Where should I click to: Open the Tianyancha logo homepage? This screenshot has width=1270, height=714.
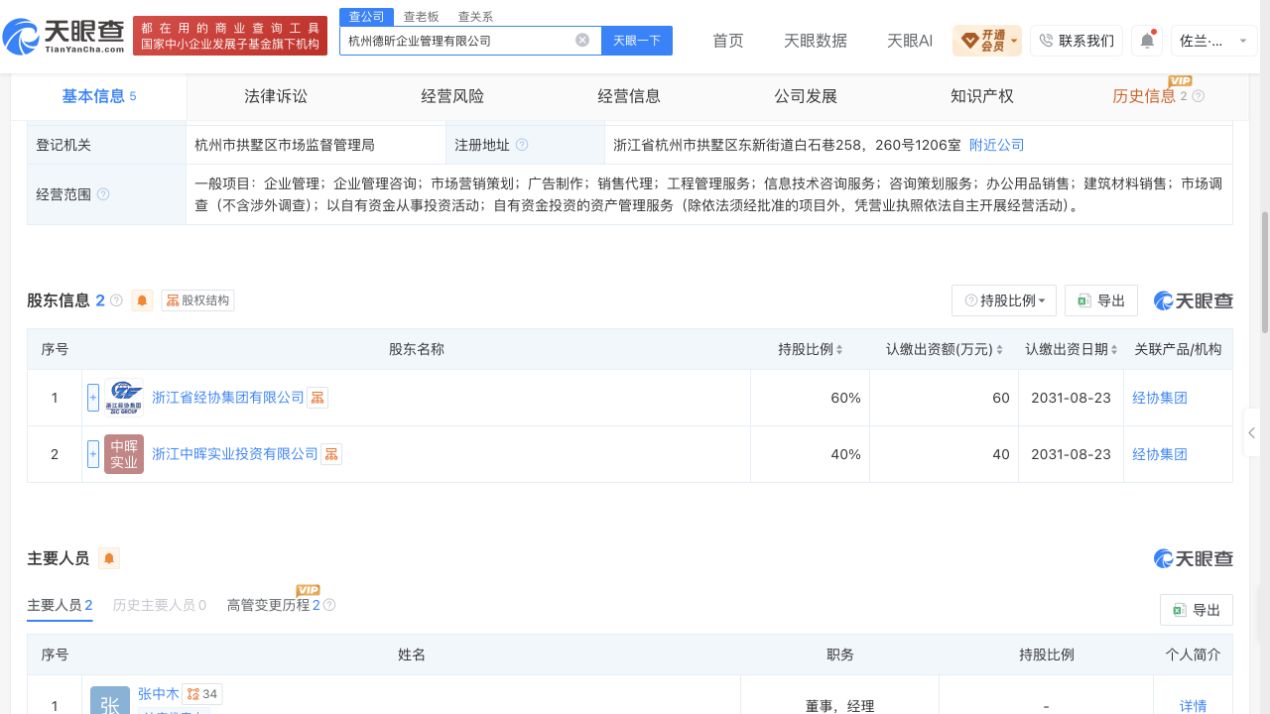pos(65,39)
